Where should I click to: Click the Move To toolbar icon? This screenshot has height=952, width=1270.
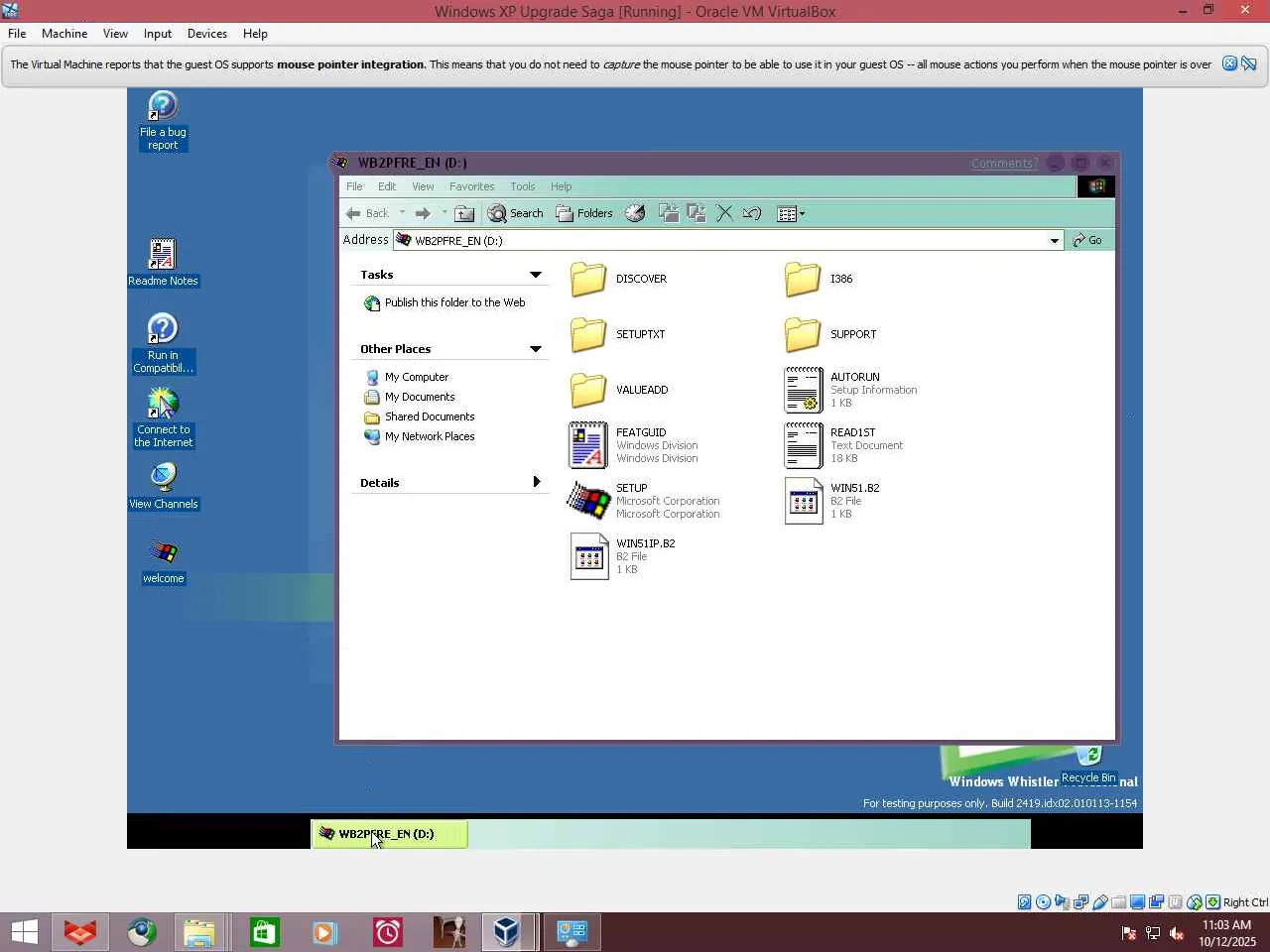[x=669, y=213]
